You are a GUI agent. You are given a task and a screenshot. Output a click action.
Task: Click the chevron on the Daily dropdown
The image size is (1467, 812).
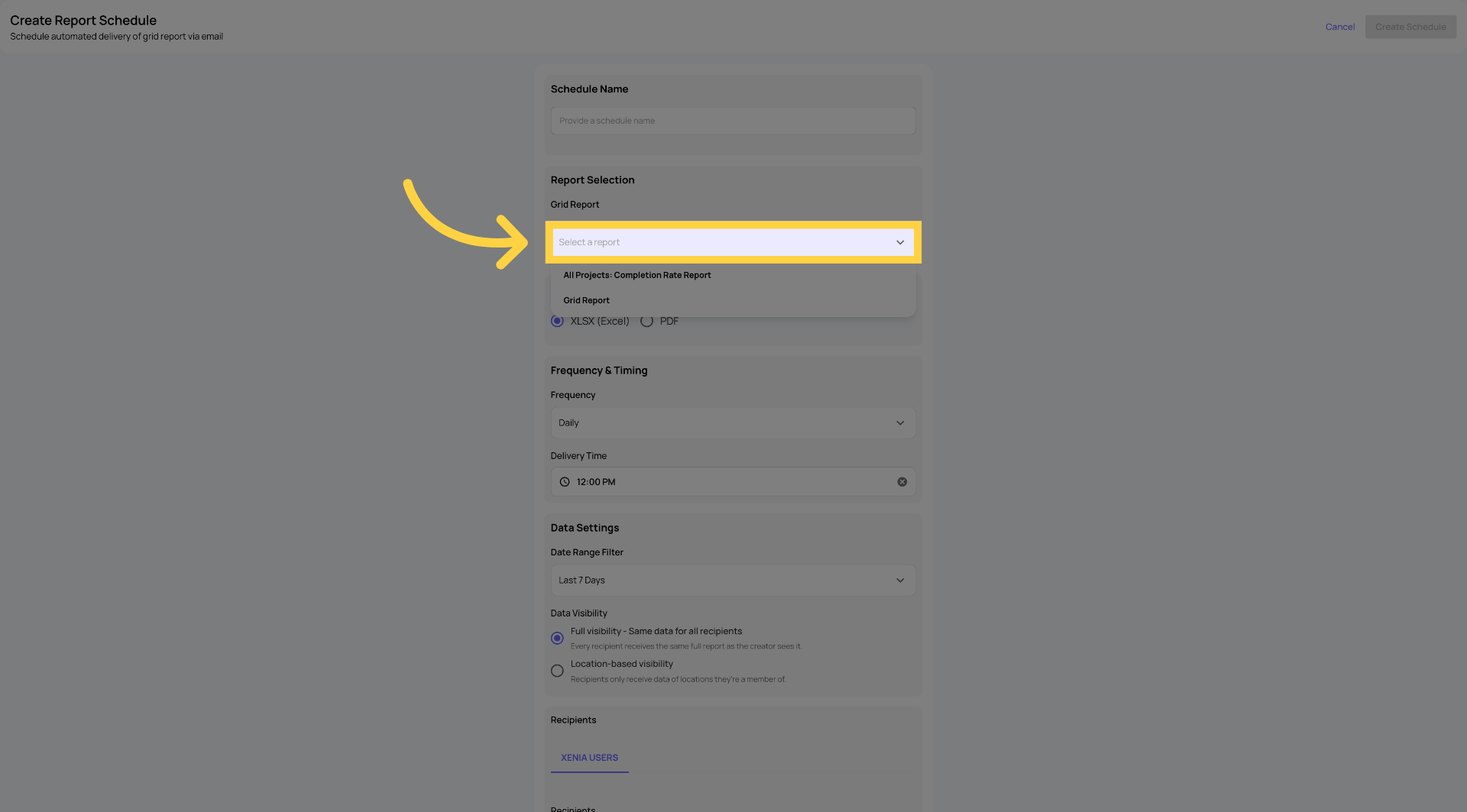point(900,422)
